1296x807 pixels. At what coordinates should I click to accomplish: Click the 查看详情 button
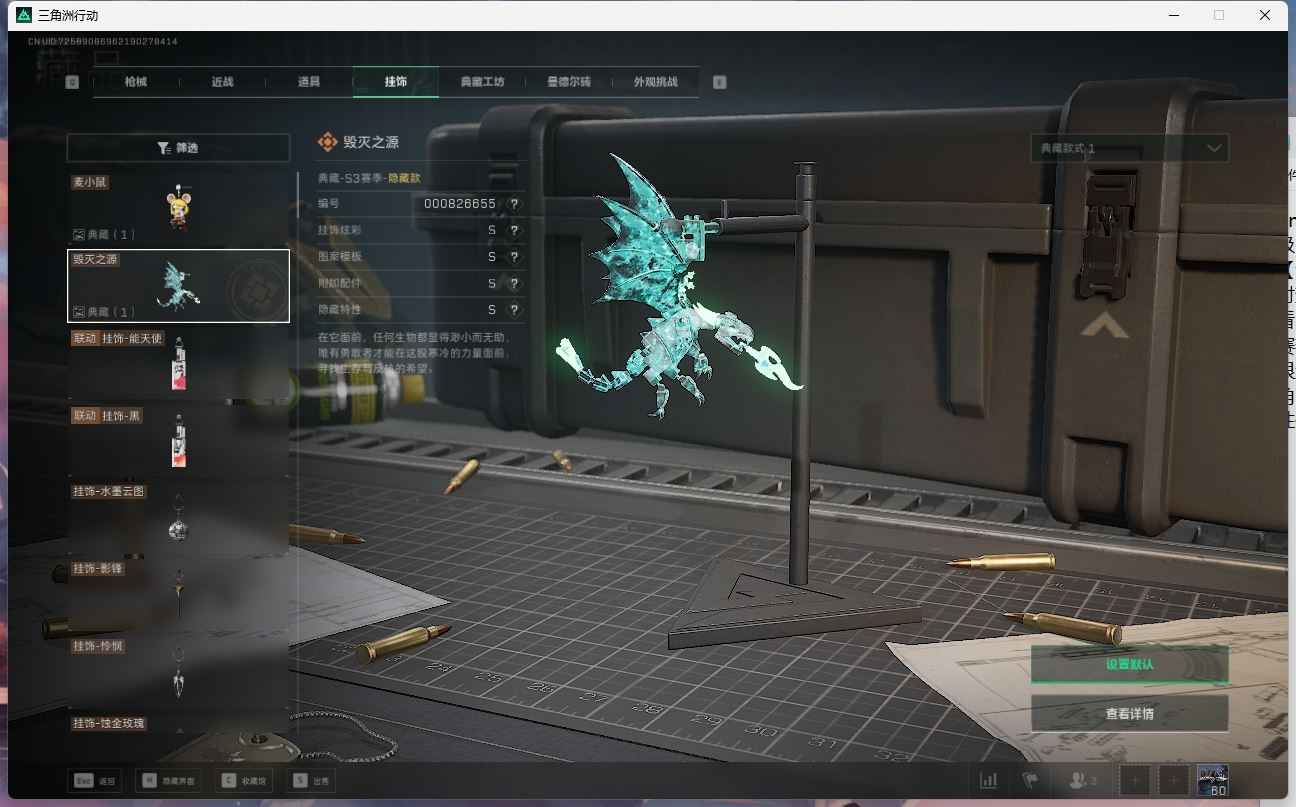coord(1129,714)
